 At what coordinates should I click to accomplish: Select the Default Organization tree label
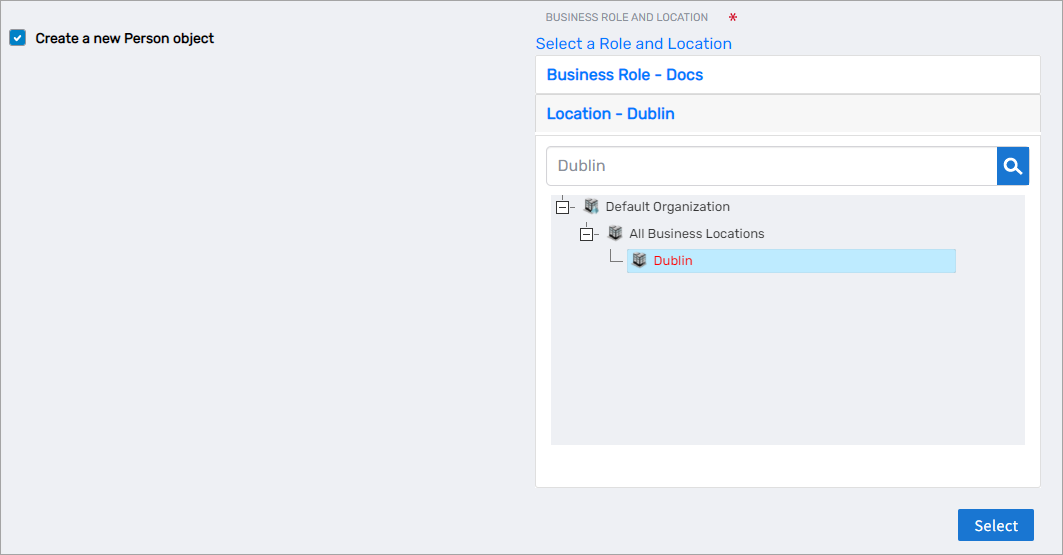pyautogui.click(x=667, y=207)
